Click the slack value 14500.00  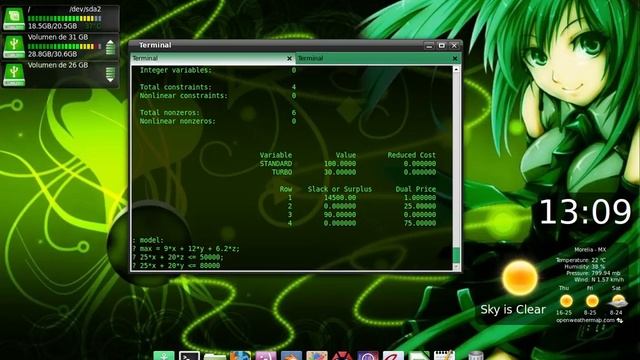(x=340, y=198)
